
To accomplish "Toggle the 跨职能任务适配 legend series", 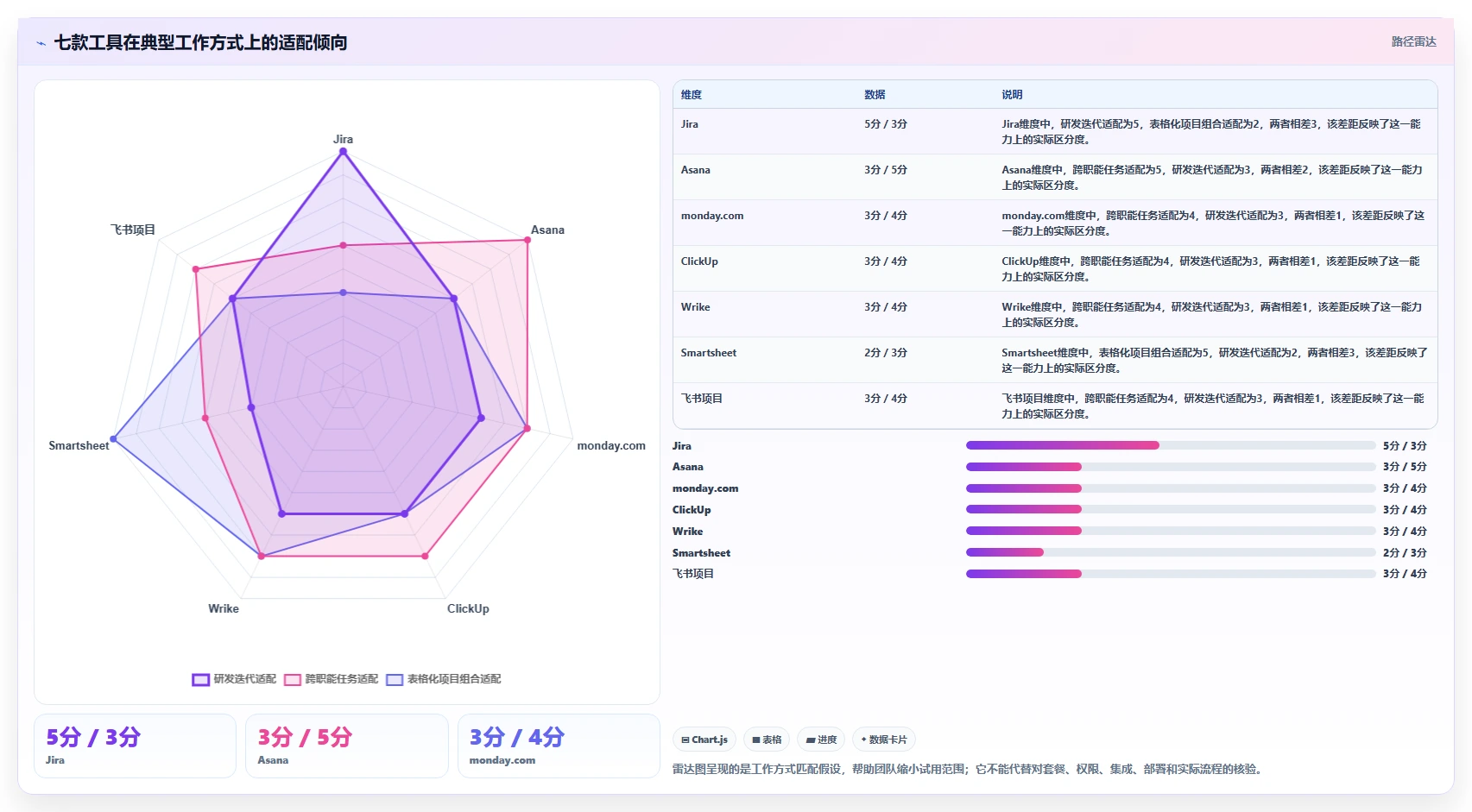I will click(331, 679).
